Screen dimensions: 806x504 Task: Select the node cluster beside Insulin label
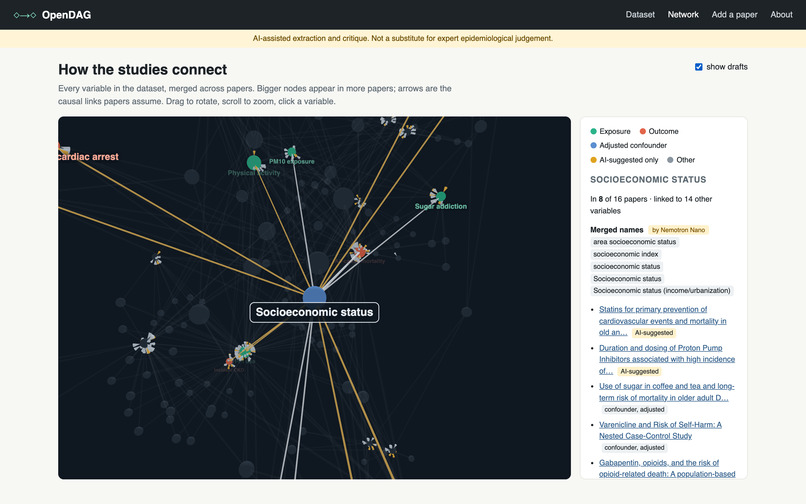(244, 351)
